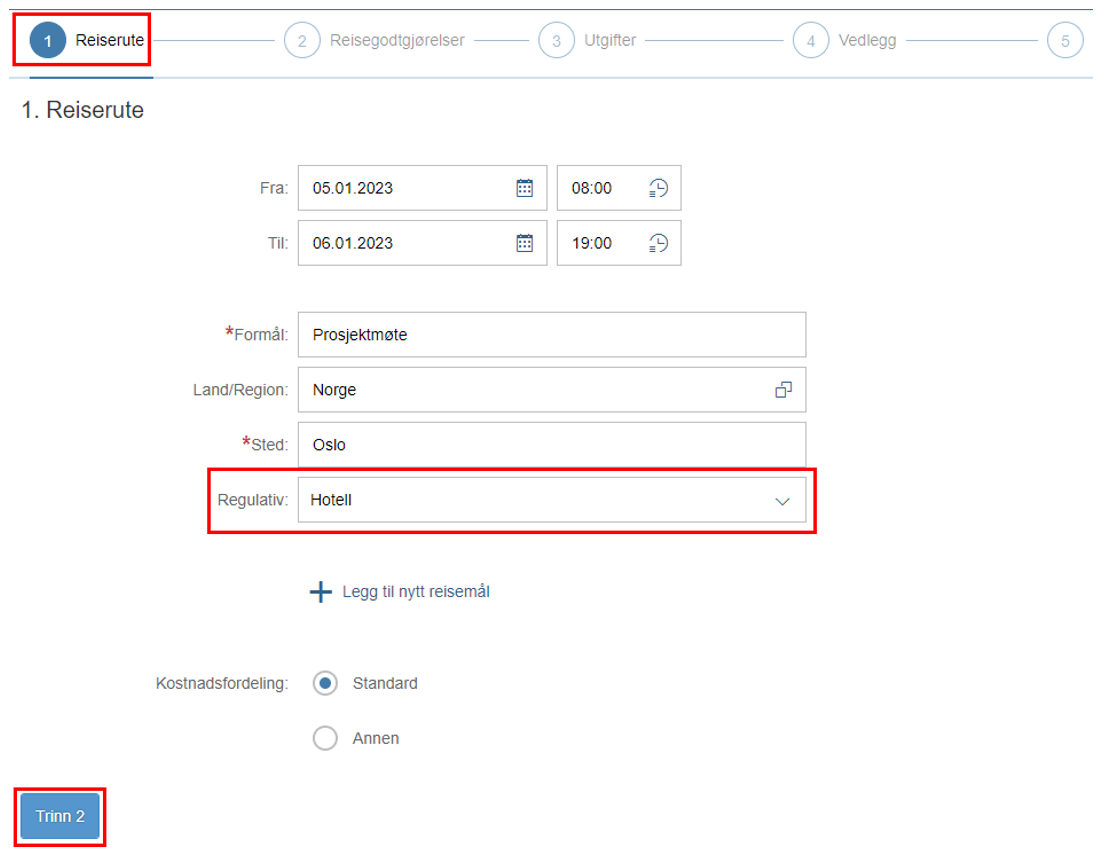1104x862 pixels.
Task: Open the time picker for 19:00
Action: (x=658, y=243)
